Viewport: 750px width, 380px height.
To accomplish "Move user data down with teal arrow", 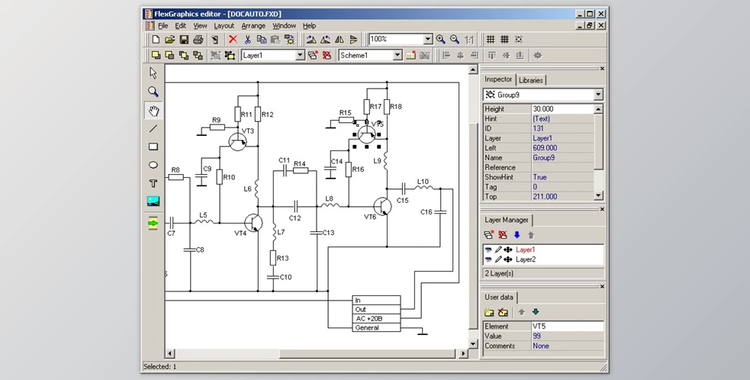I will (x=536, y=312).
